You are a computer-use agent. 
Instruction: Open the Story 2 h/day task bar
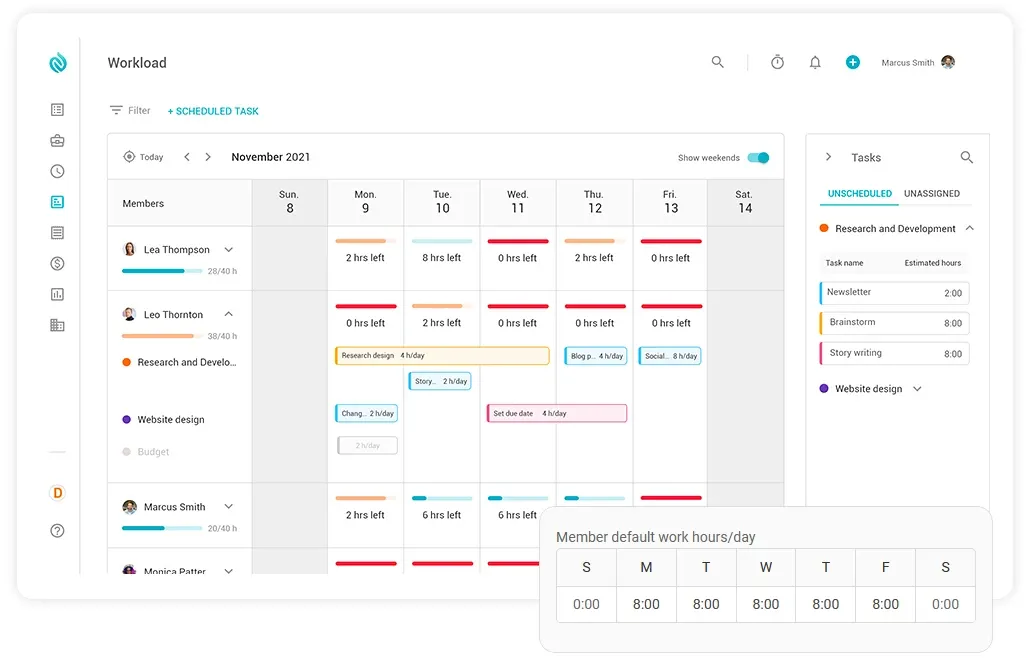point(440,381)
